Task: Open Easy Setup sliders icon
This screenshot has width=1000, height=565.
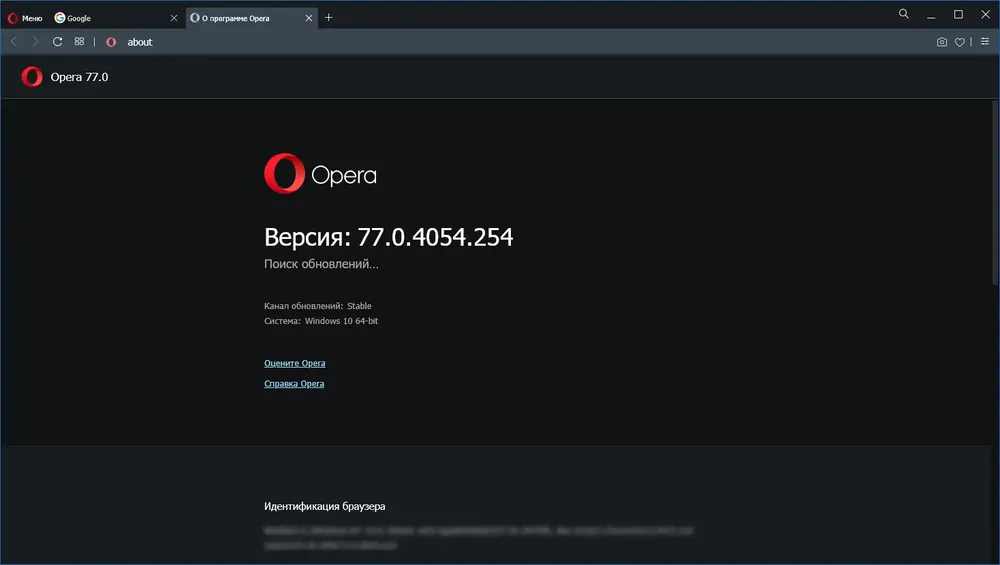Action: [x=985, y=41]
